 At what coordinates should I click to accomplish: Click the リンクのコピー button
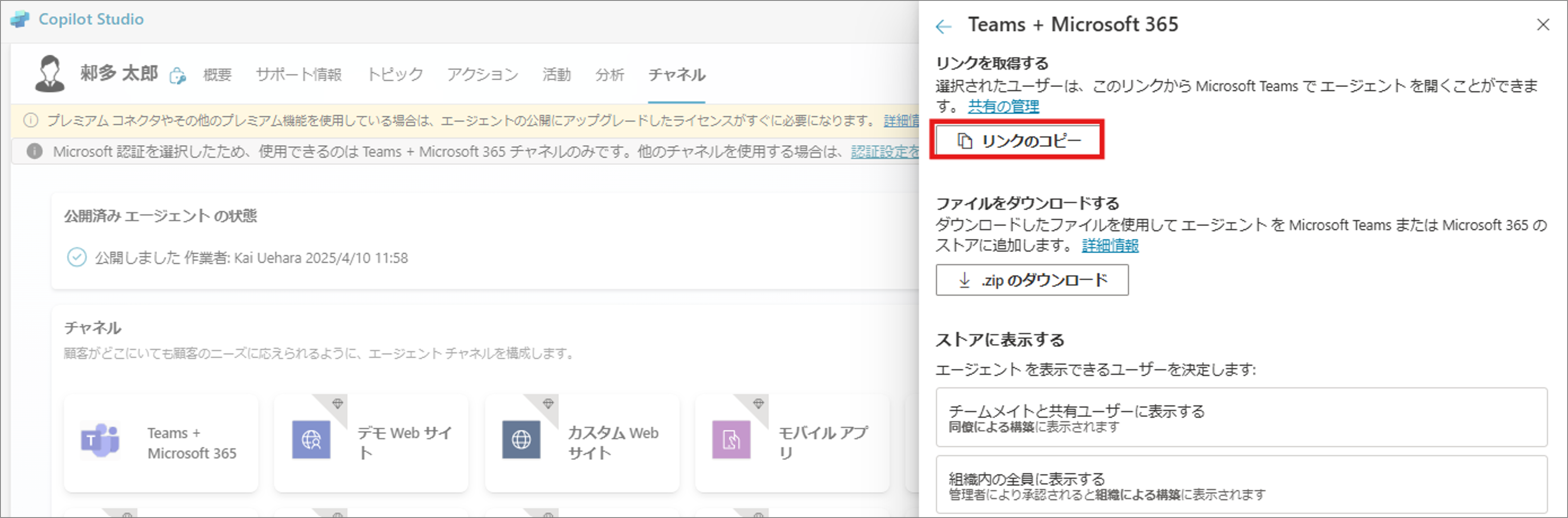1018,141
